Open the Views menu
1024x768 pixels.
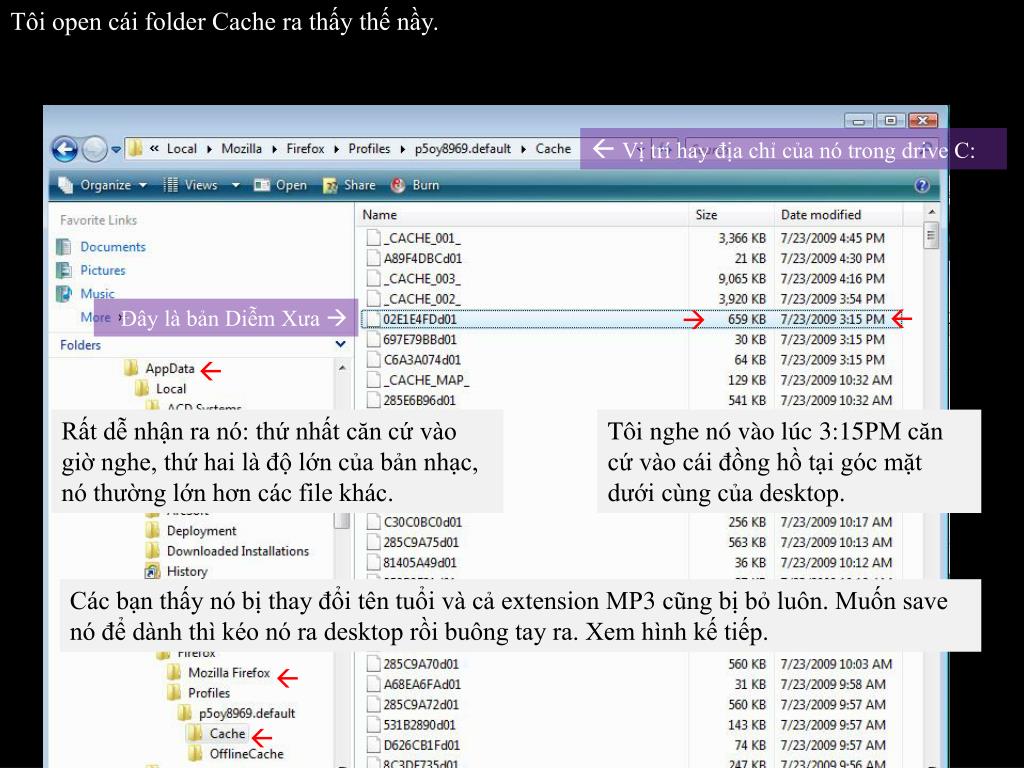pyautogui.click(x=191, y=185)
